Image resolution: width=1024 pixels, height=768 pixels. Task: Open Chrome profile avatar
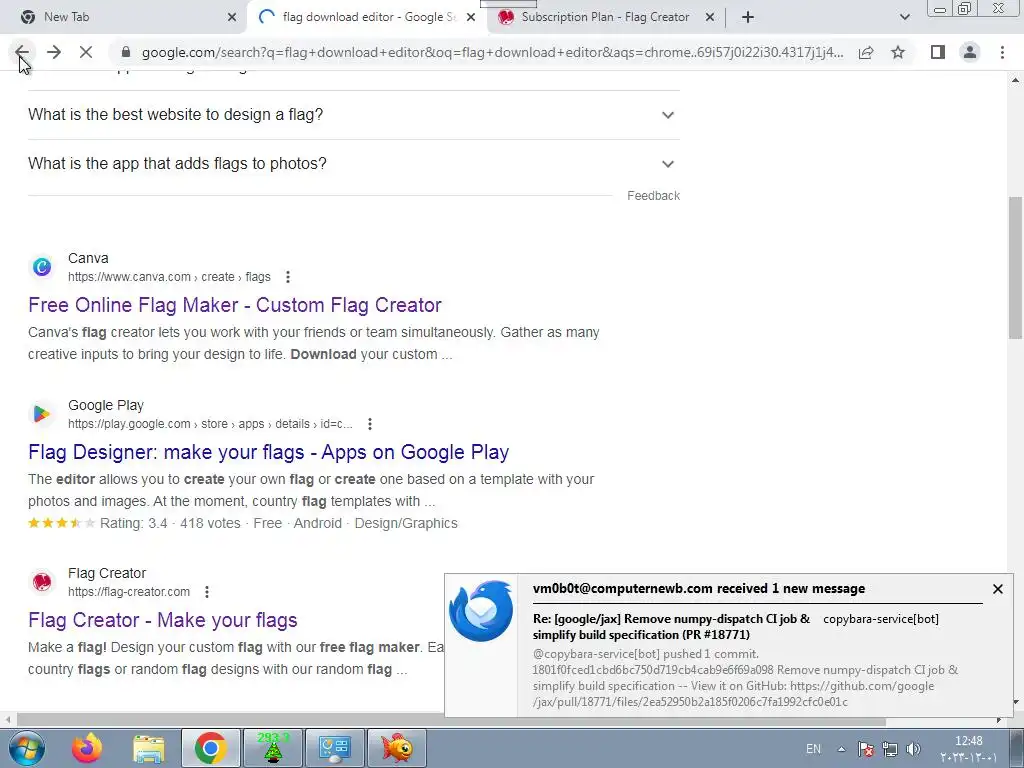(970, 52)
